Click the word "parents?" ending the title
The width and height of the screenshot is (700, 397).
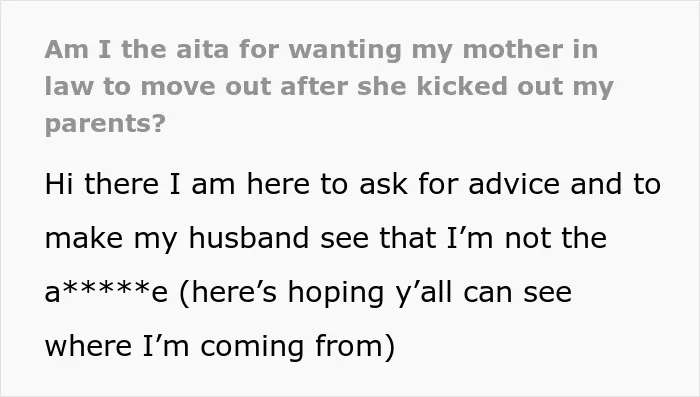[x=105, y=124]
